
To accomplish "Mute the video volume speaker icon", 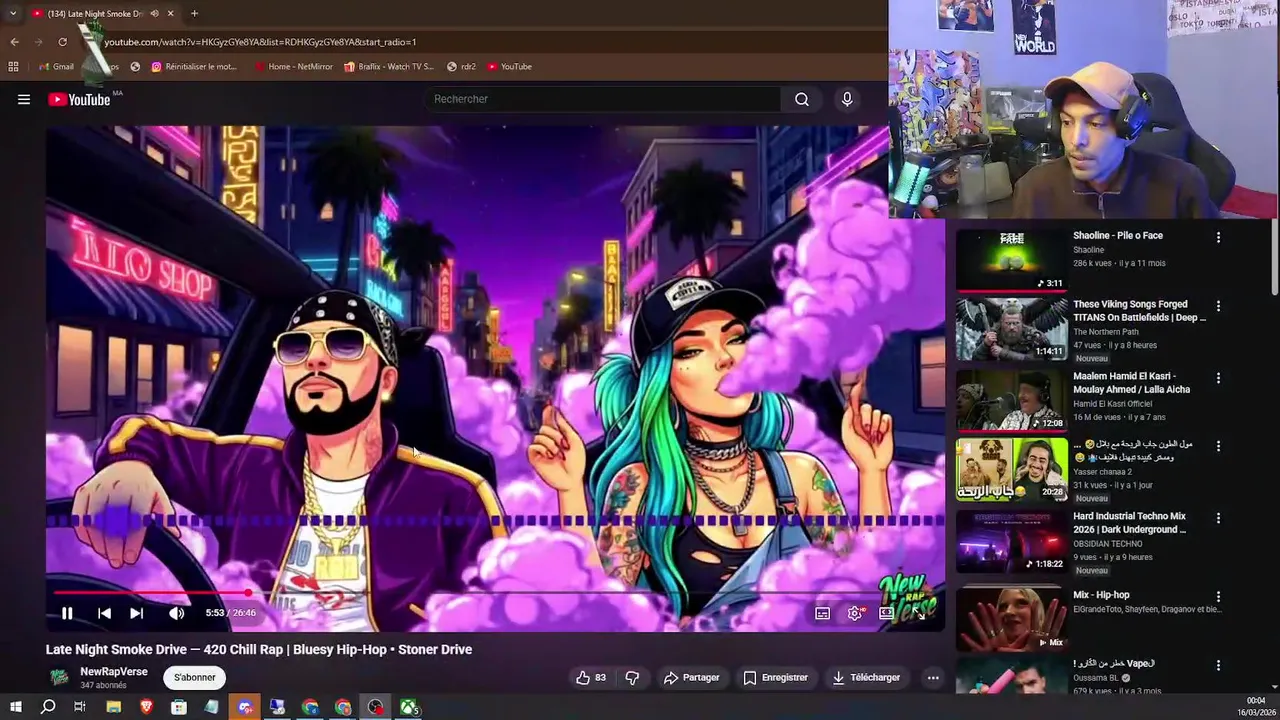I will [x=176, y=613].
